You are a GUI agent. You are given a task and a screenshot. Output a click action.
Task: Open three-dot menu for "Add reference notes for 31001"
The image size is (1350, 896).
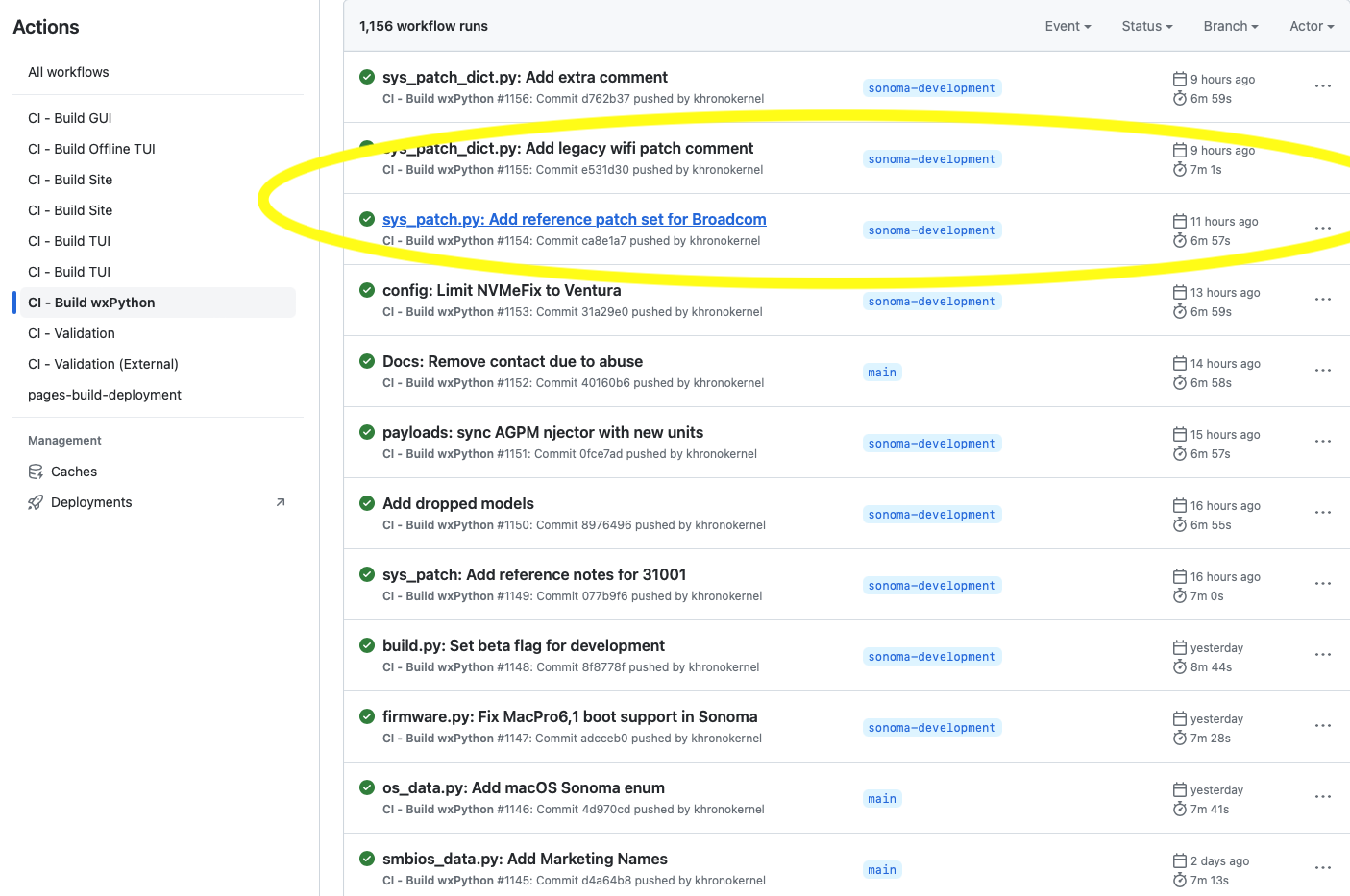1323,584
